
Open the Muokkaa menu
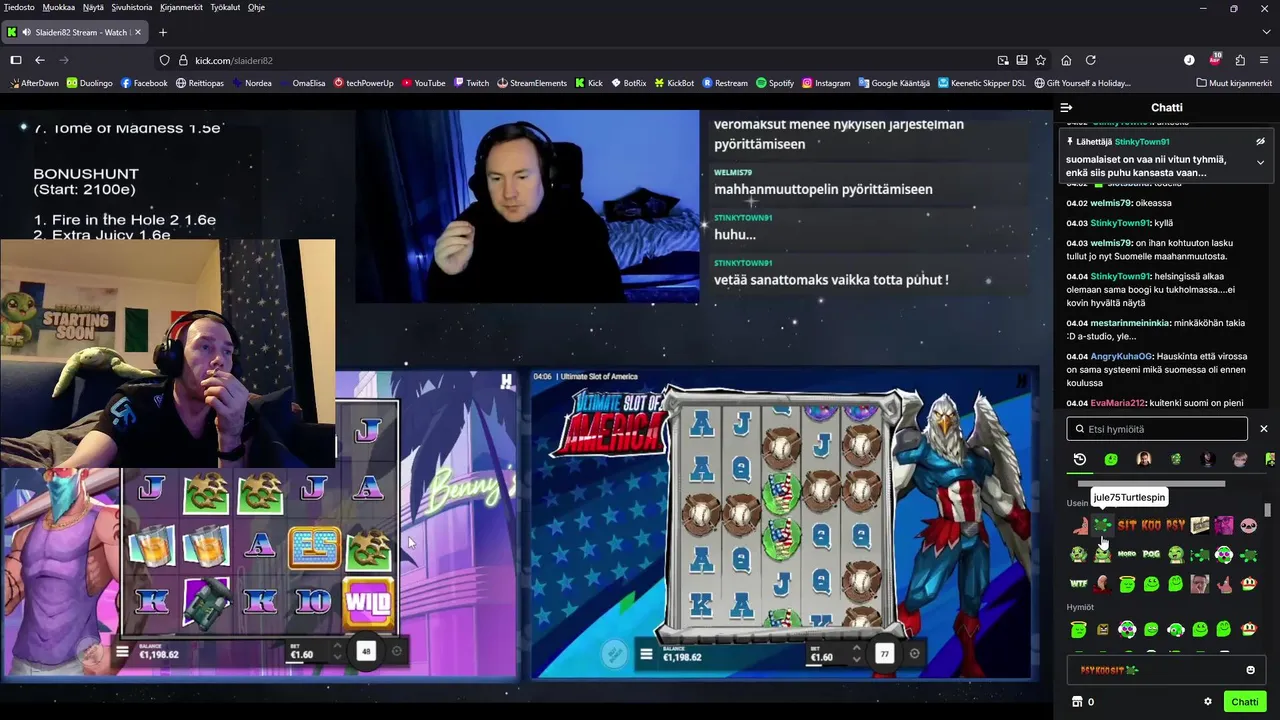coord(59,7)
